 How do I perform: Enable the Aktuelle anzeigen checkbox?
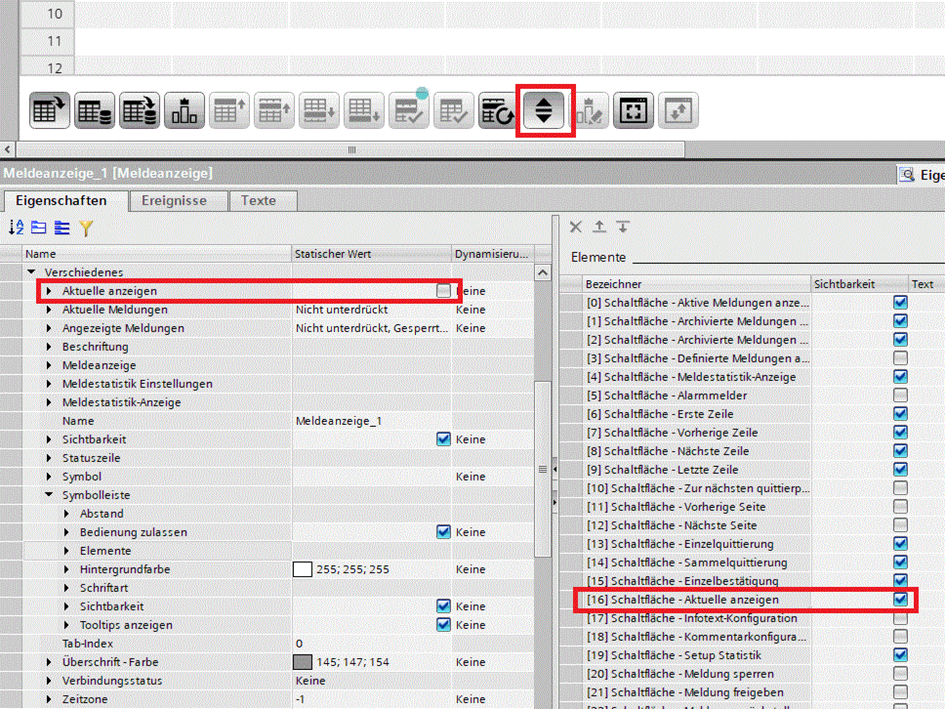tap(444, 291)
